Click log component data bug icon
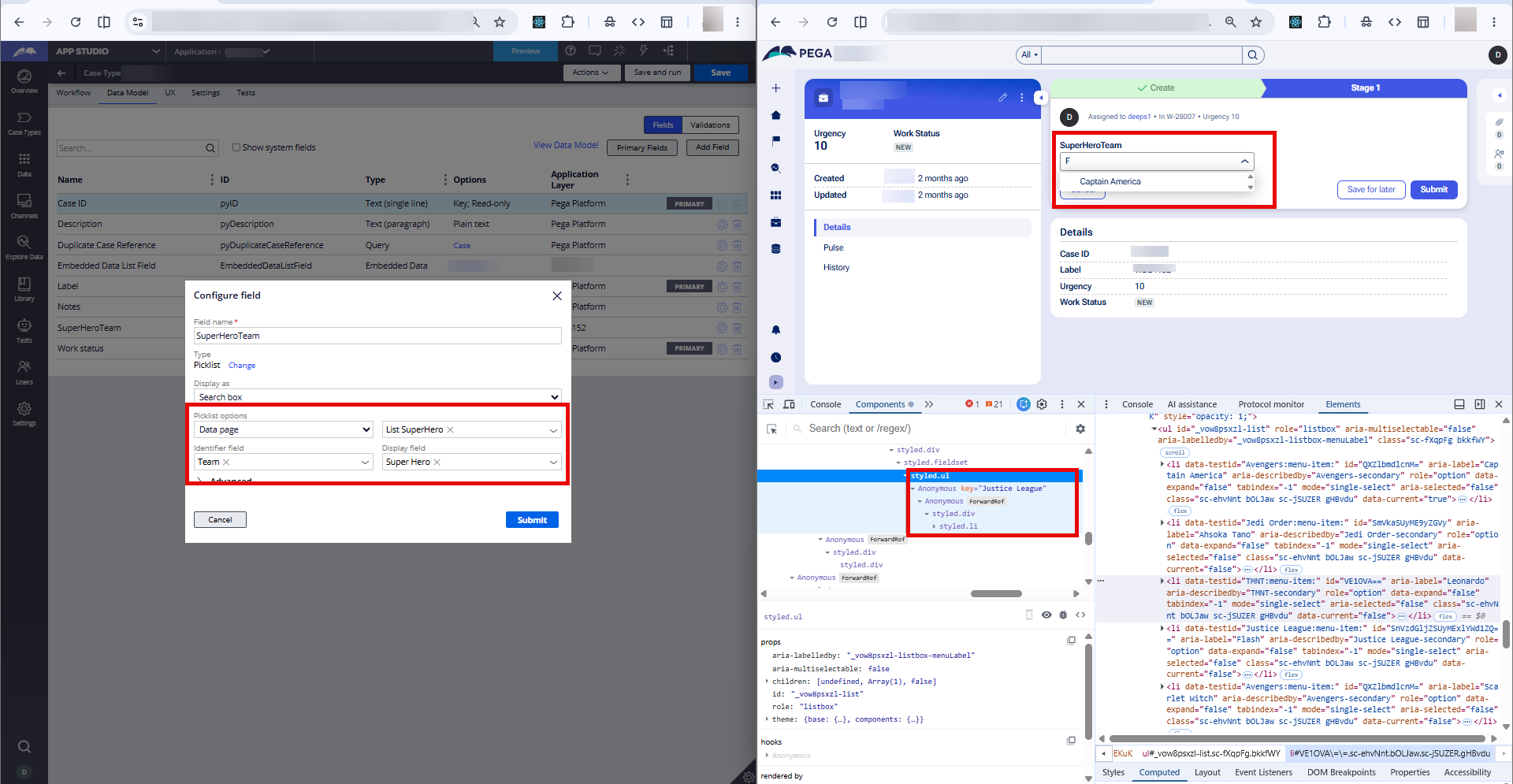This screenshot has height=784, width=1513. [1063, 615]
